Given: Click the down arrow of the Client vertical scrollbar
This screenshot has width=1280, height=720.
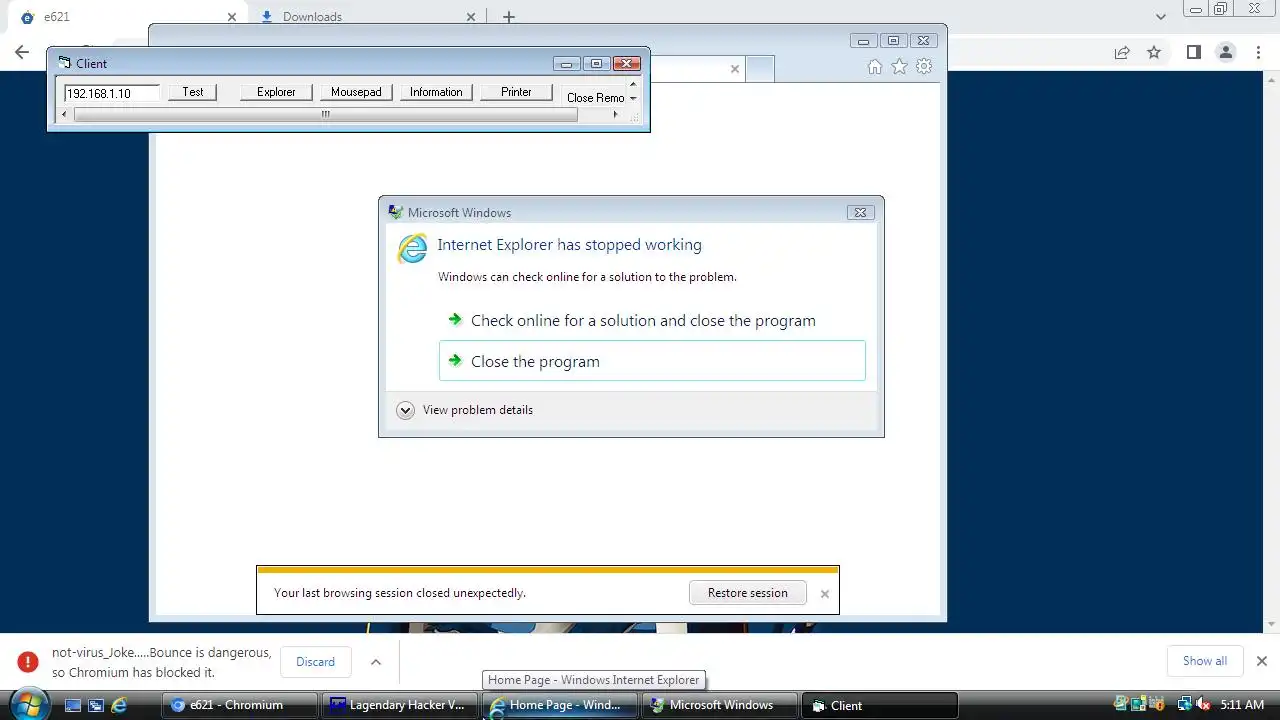Looking at the screenshot, I should [x=633, y=98].
